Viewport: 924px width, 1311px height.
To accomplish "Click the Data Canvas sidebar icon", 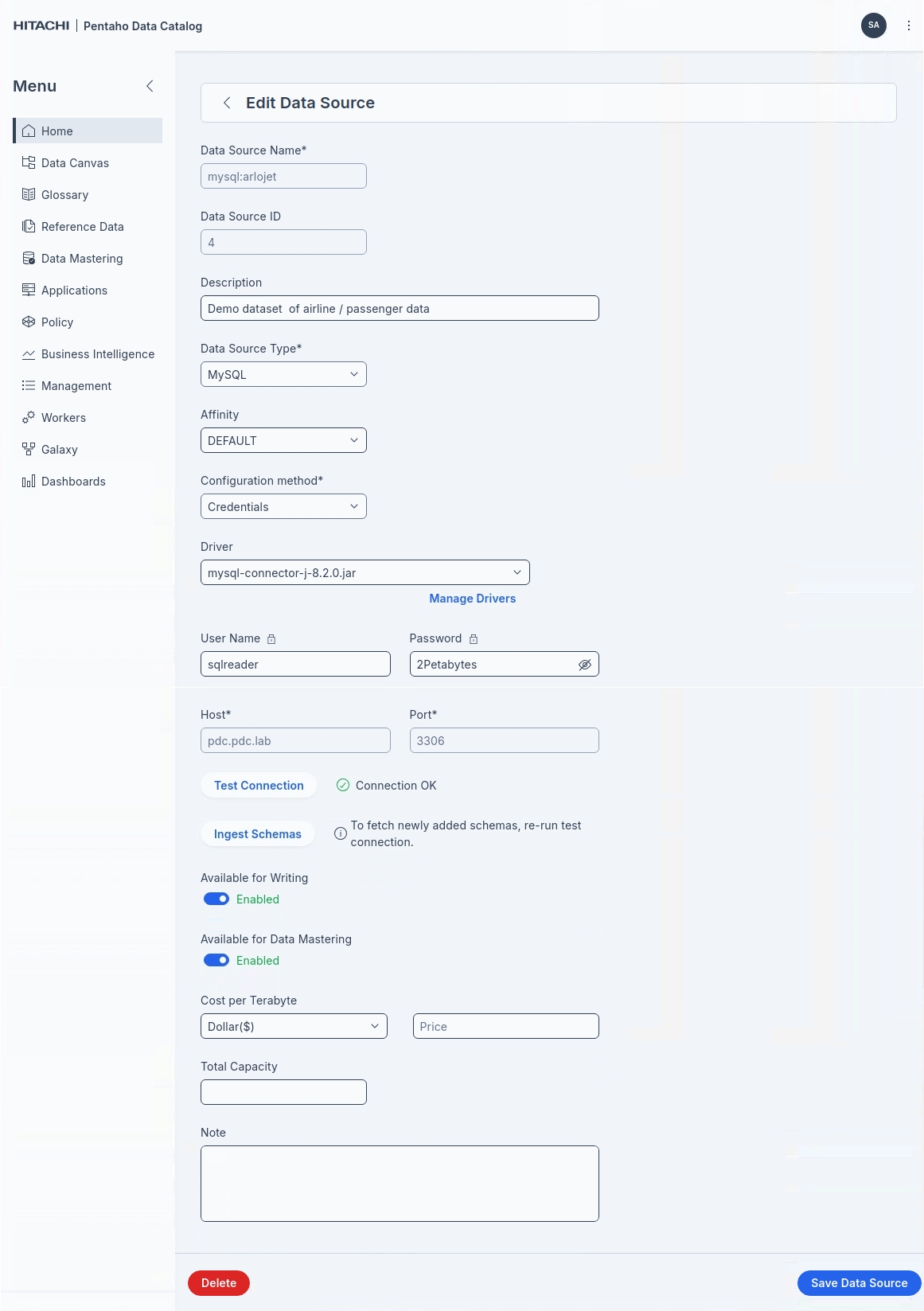I will tap(29, 162).
